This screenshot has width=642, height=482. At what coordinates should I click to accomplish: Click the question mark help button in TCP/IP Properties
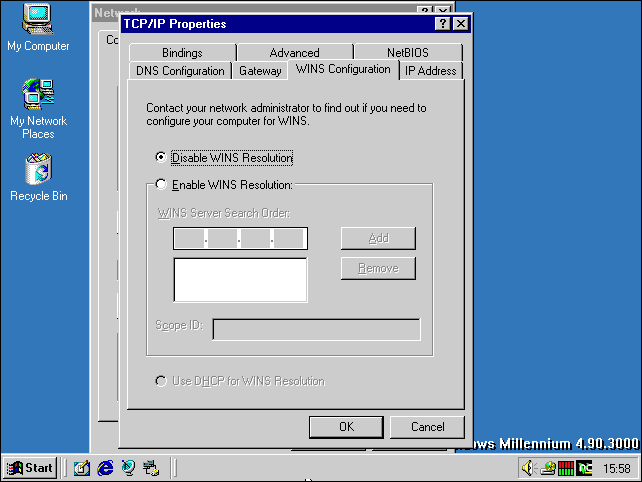[x=443, y=24]
